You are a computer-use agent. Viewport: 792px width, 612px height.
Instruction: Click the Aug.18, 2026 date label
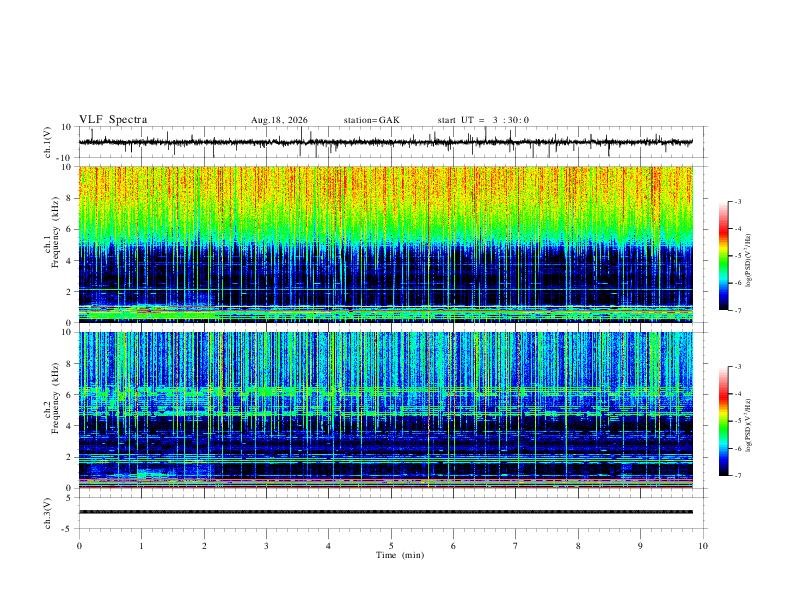[x=279, y=120]
